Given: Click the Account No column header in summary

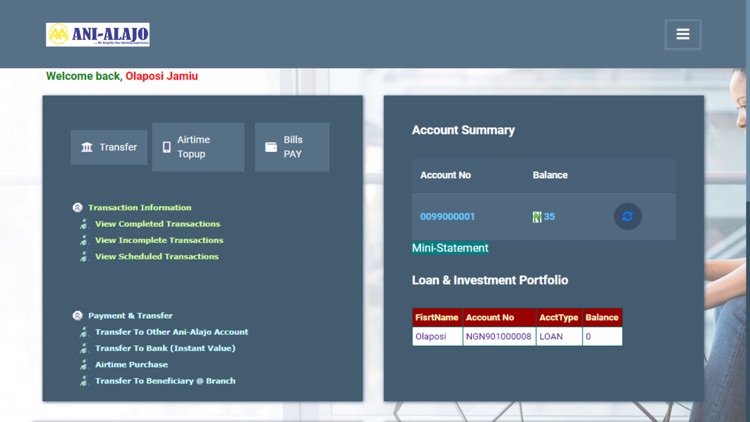Looking at the screenshot, I should [x=445, y=175].
